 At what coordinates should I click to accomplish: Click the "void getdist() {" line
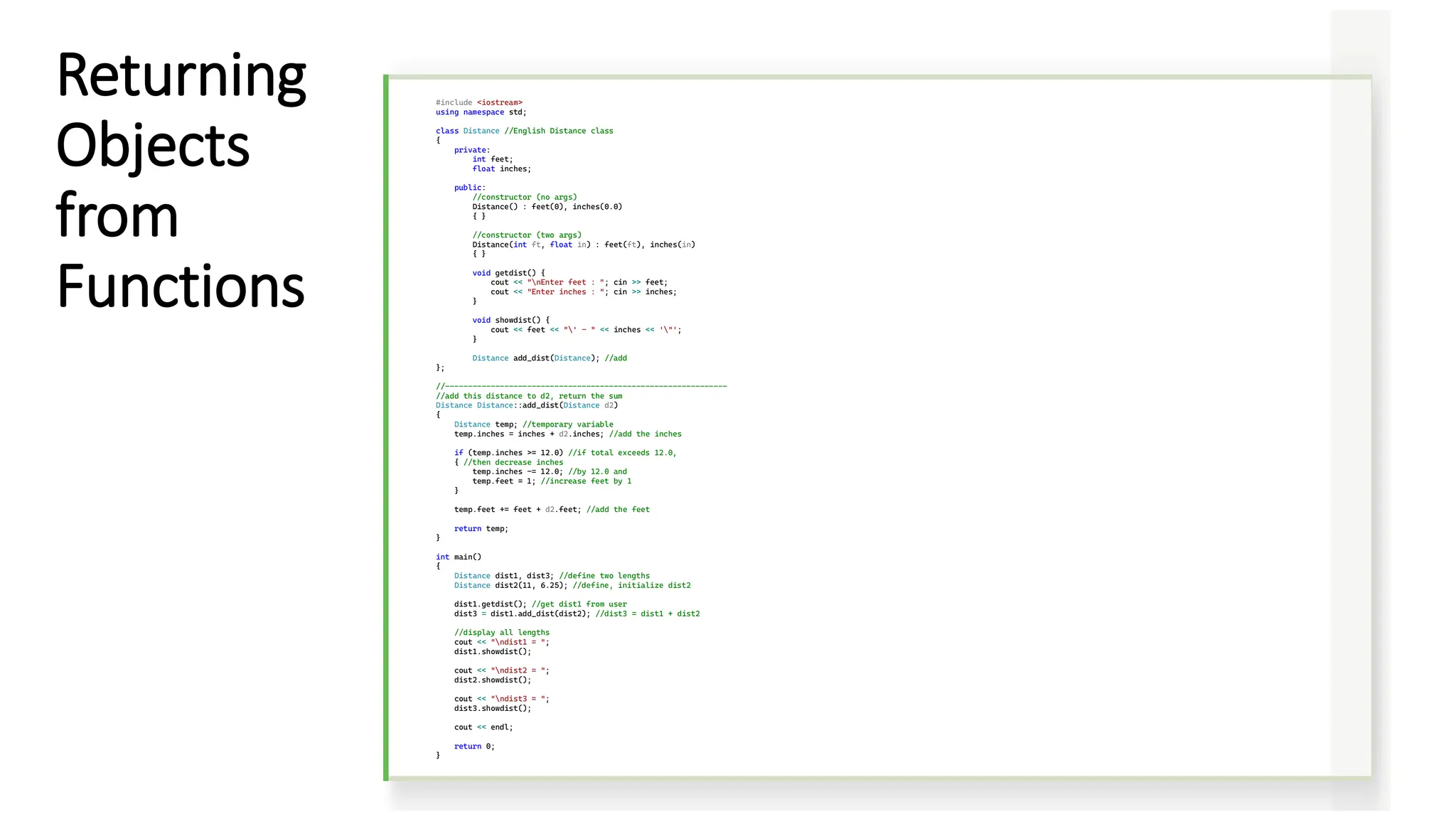pos(509,273)
